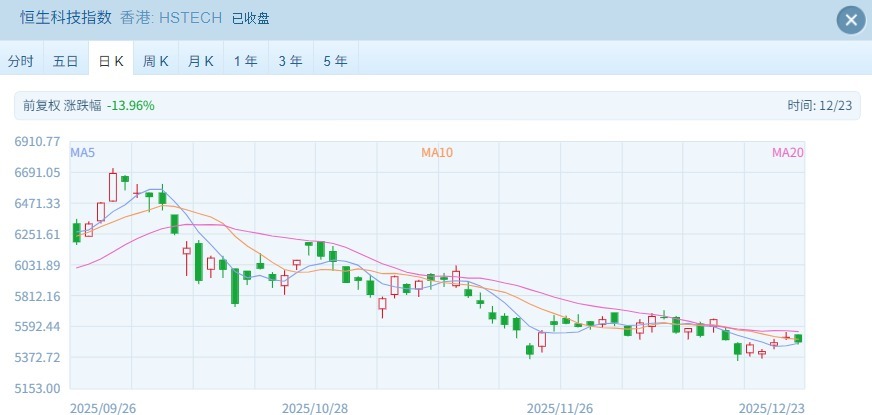Click the MA10 indicator label
Screen dimensions: 872x415
[437, 152]
